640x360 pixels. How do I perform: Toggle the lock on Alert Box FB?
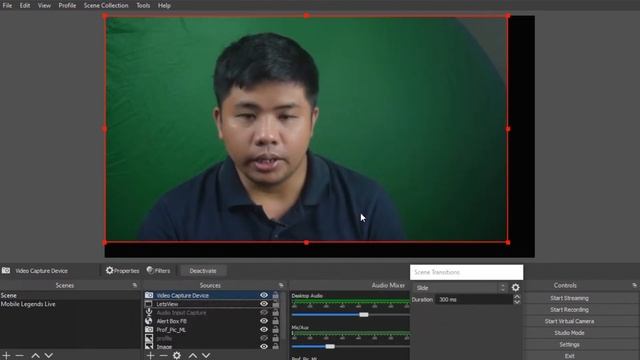tap(276, 321)
